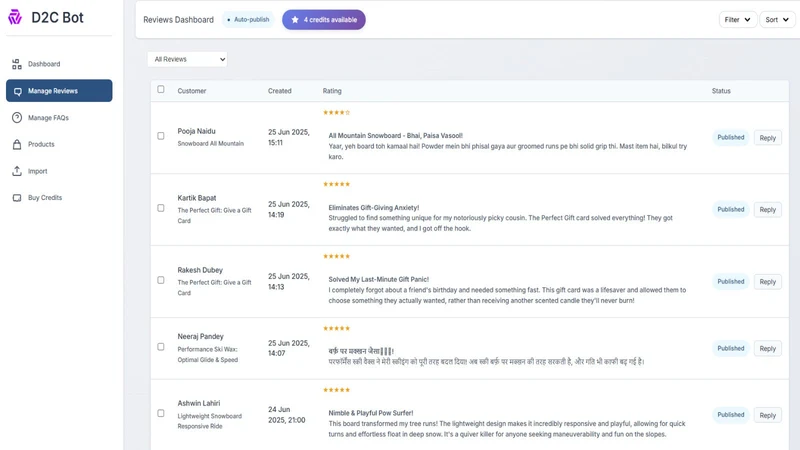The height and width of the screenshot is (450, 800).
Task: Click customer name Pooja Naidu
Action: 196,131
